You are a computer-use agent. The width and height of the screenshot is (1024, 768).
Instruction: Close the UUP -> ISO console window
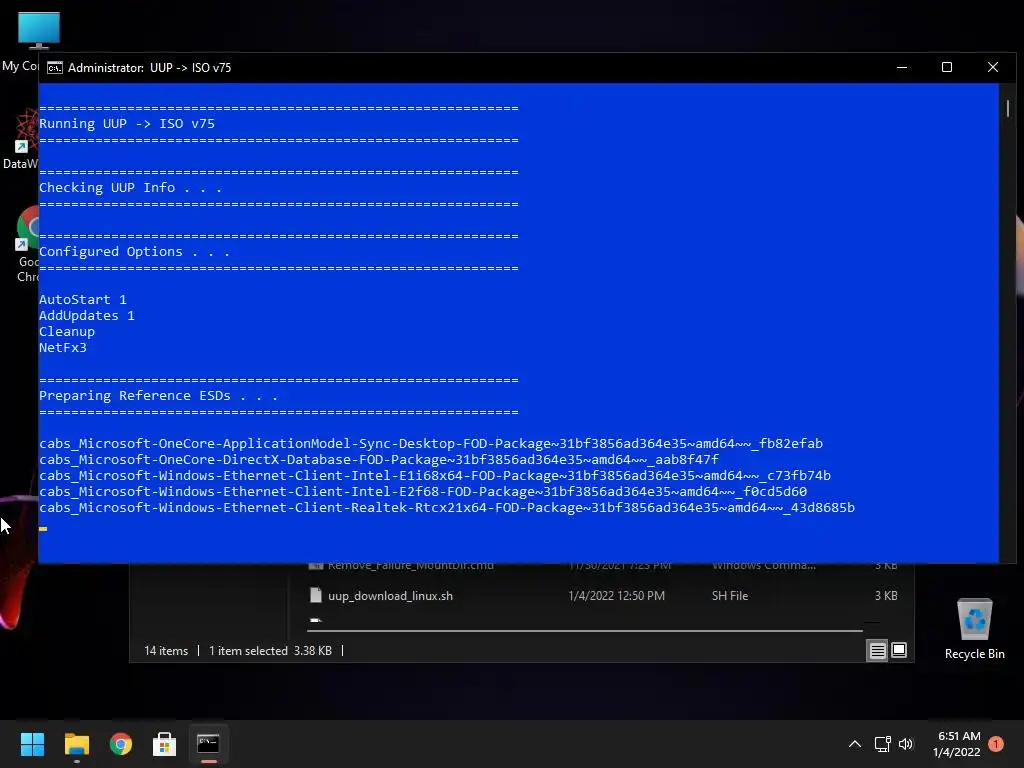click(993, 67)
